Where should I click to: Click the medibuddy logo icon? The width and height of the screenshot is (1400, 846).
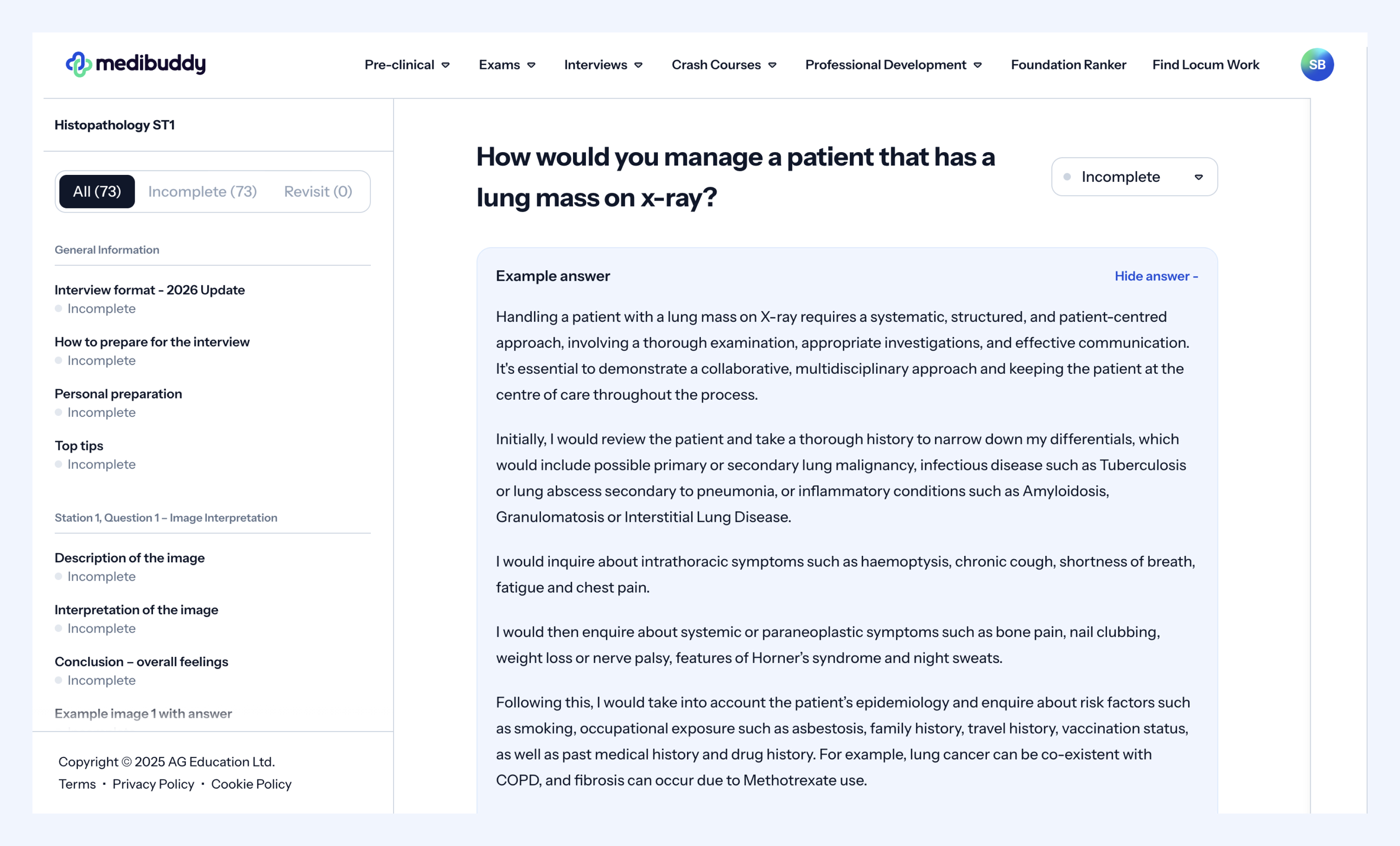78,64
